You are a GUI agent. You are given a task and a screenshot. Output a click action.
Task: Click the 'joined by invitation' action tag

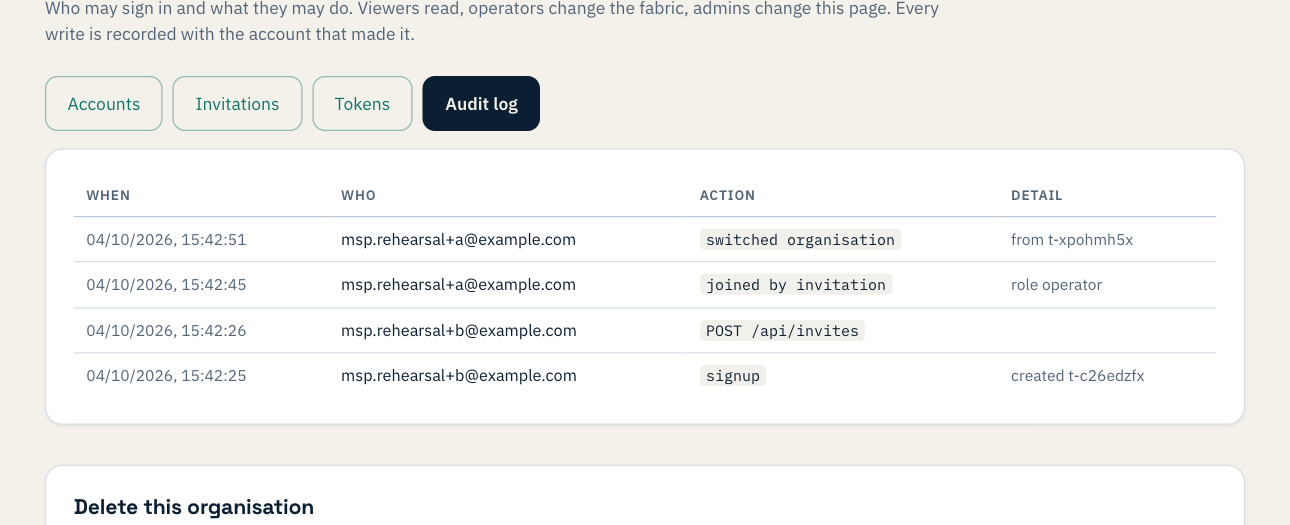coord(796,285)
